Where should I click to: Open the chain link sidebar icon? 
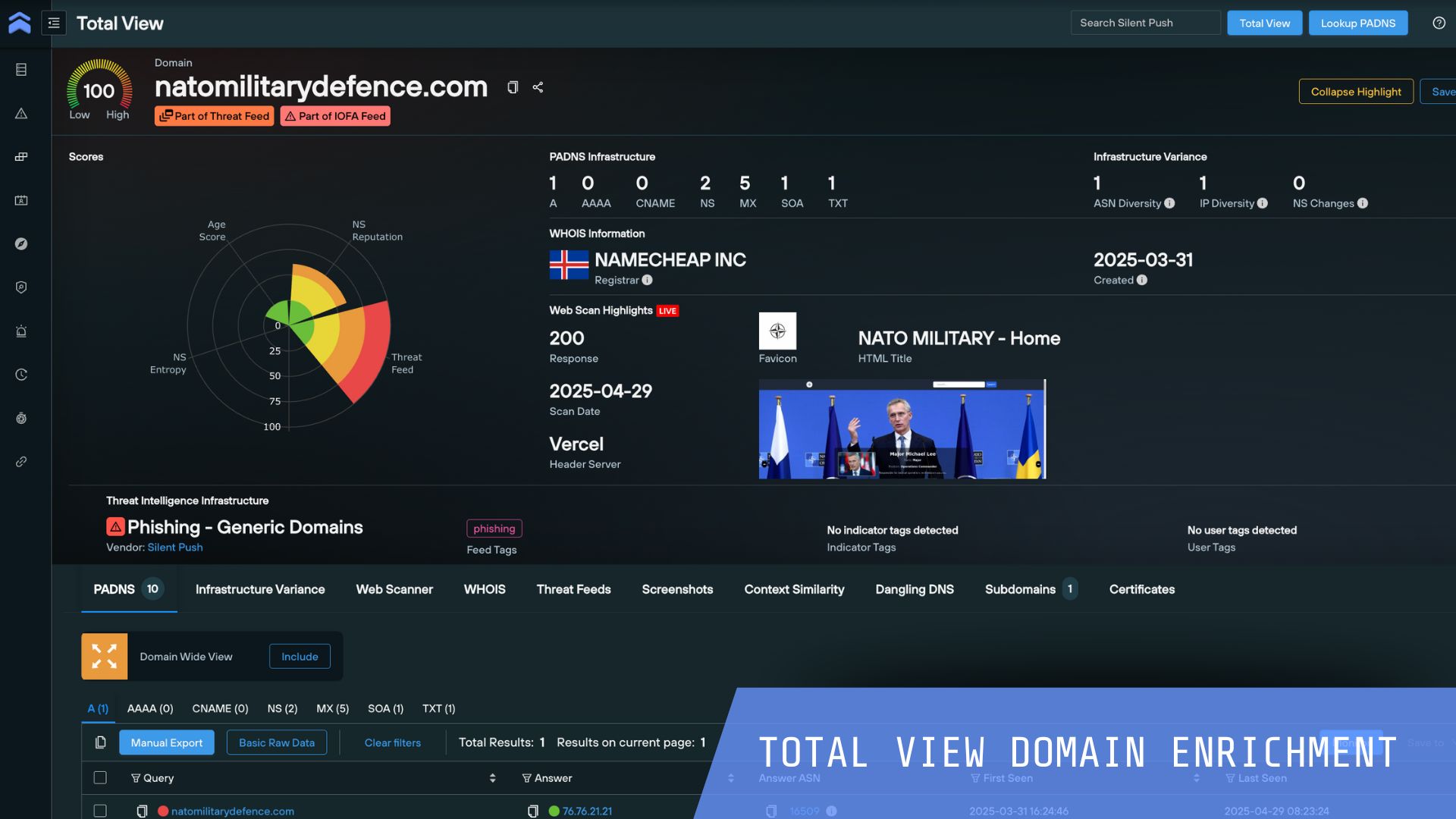pyautogui.click(x=21, y=462)
